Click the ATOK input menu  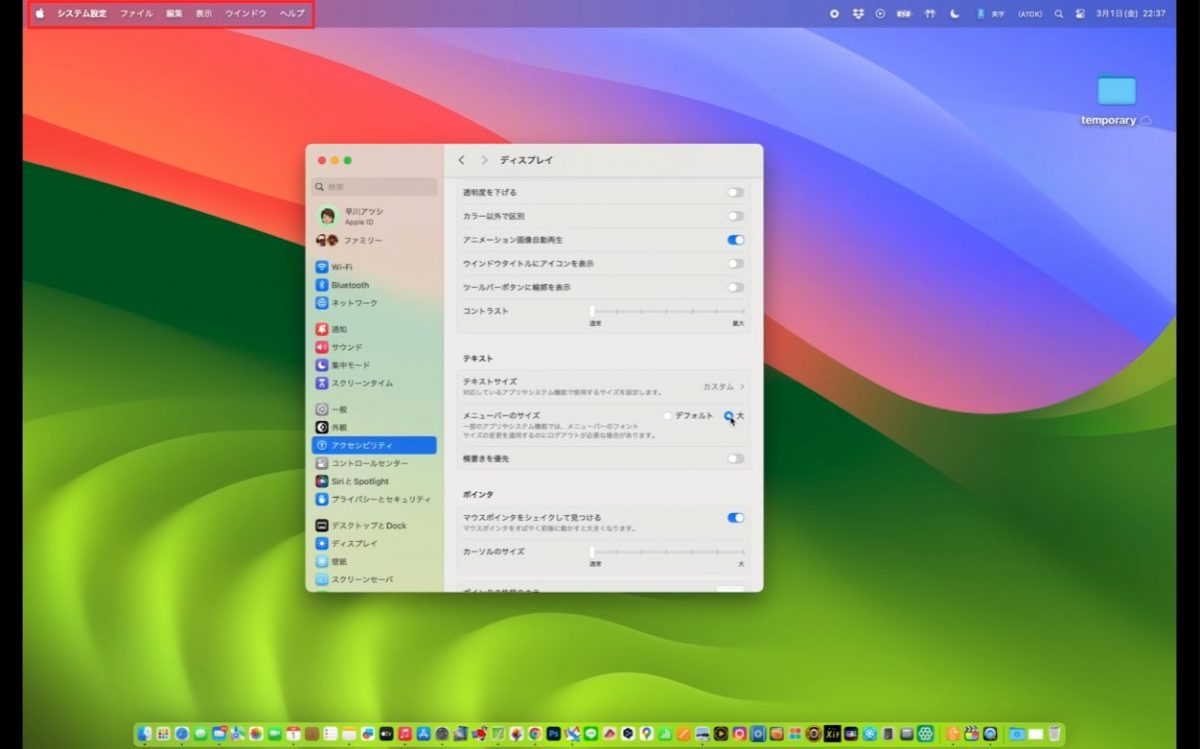[1030, 14]
